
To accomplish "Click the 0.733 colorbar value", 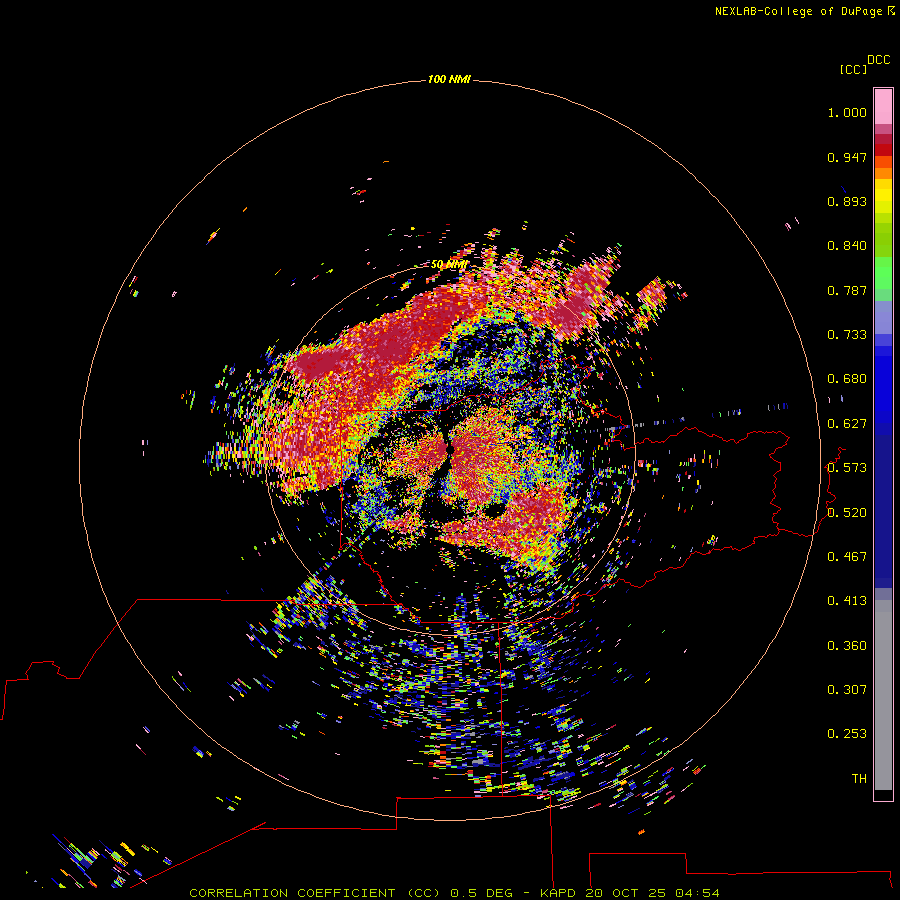I will [847, 335].
